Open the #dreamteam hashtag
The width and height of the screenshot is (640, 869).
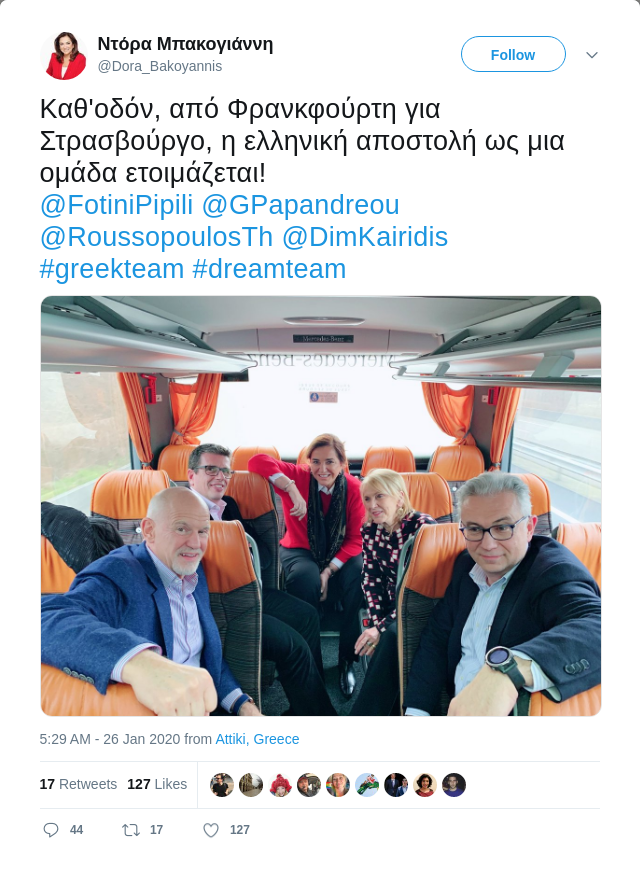[269, 269]
